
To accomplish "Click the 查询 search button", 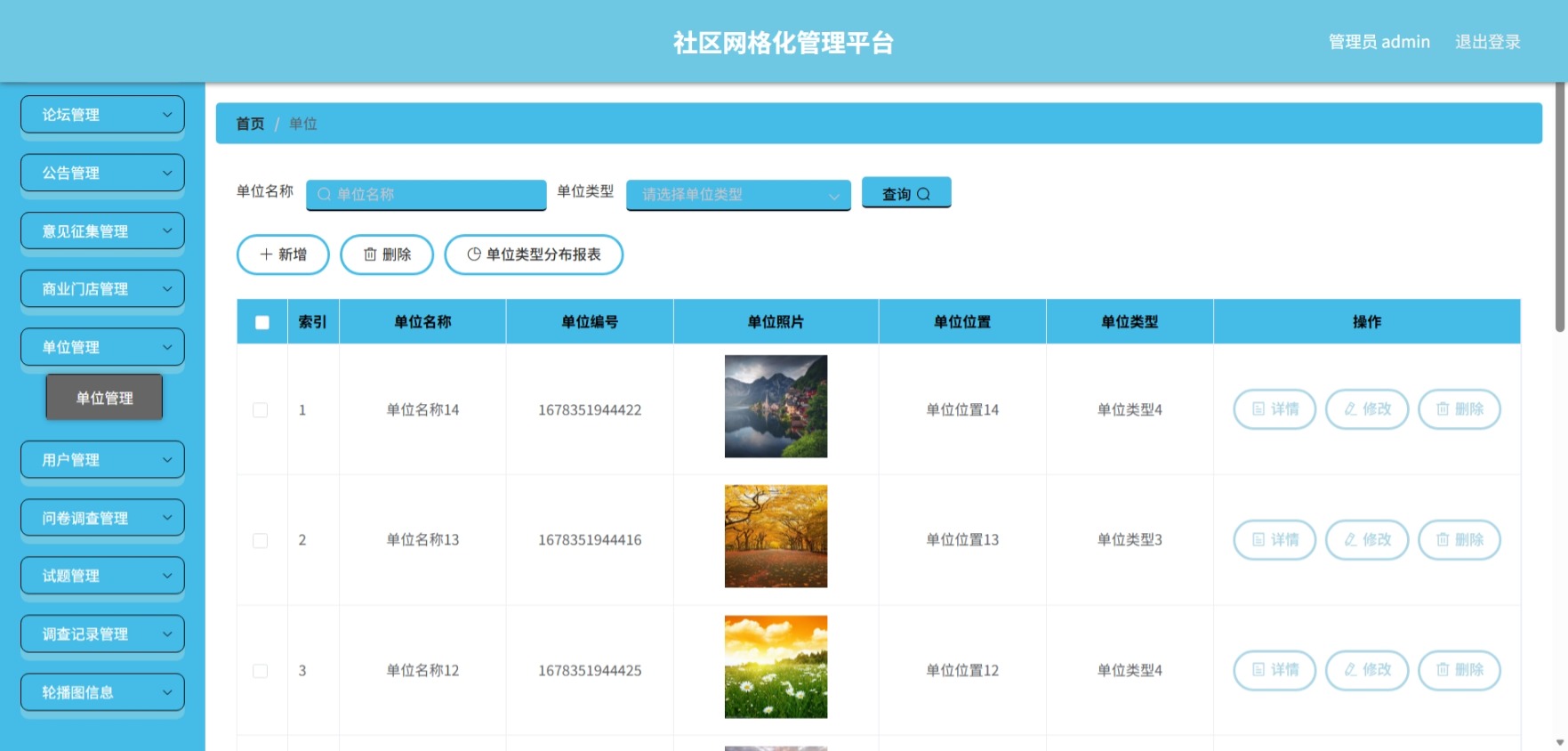I will coord(906,193).
